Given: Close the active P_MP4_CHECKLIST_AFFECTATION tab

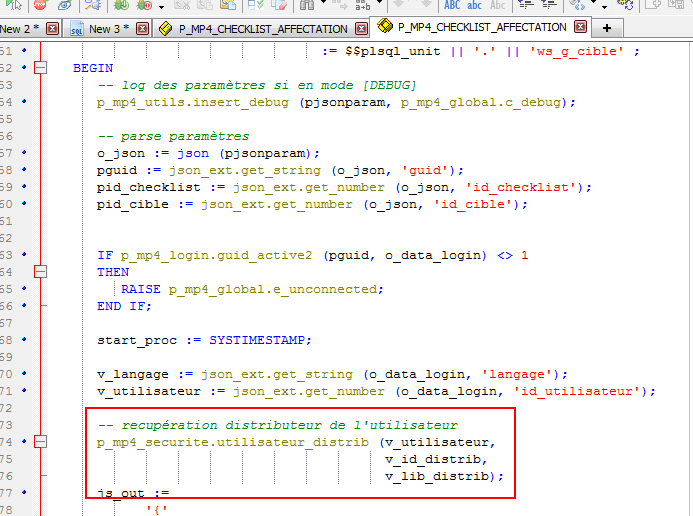Looking at the screenshot, I should [x=578, y=27].
